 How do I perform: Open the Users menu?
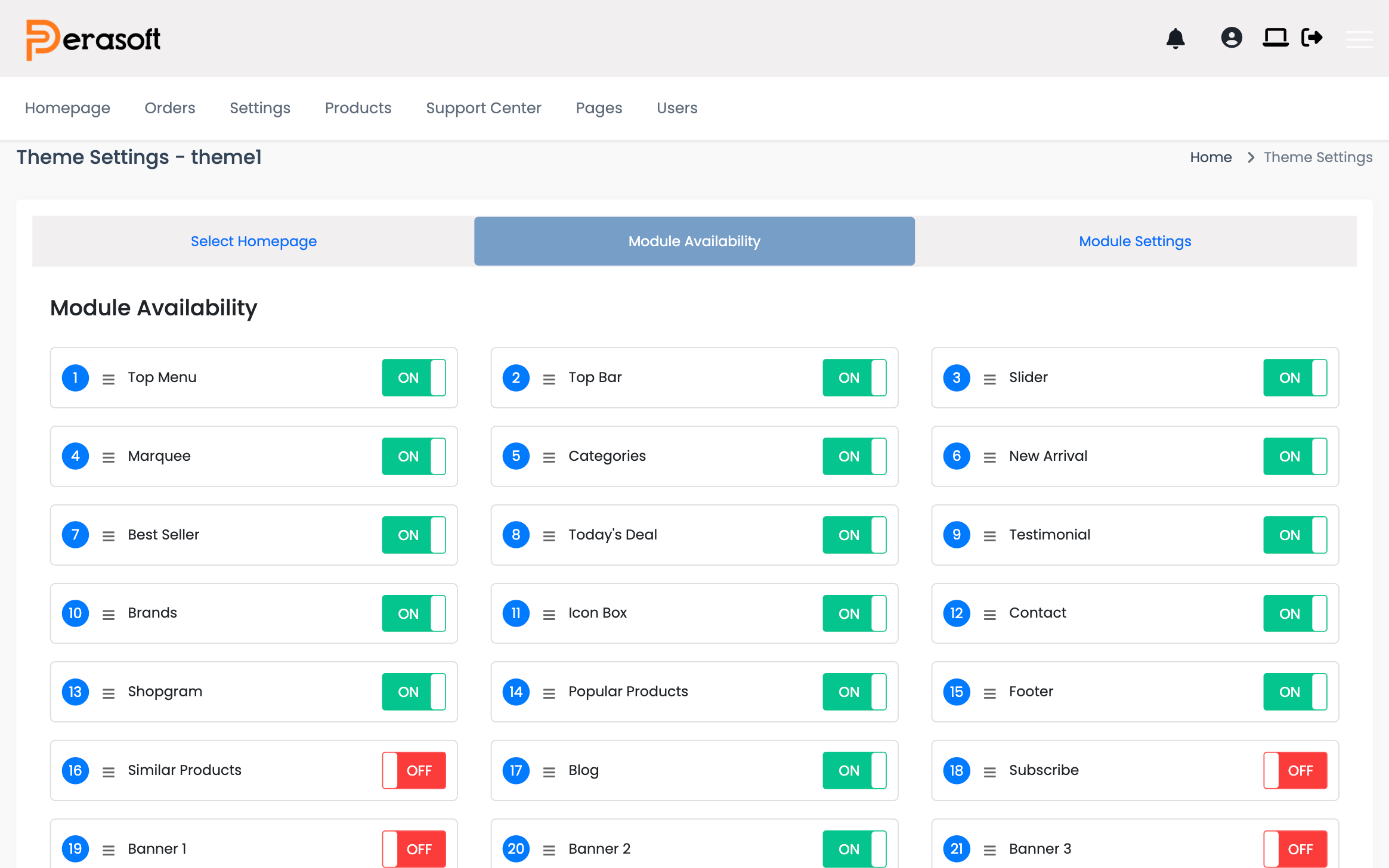point(677,108)
